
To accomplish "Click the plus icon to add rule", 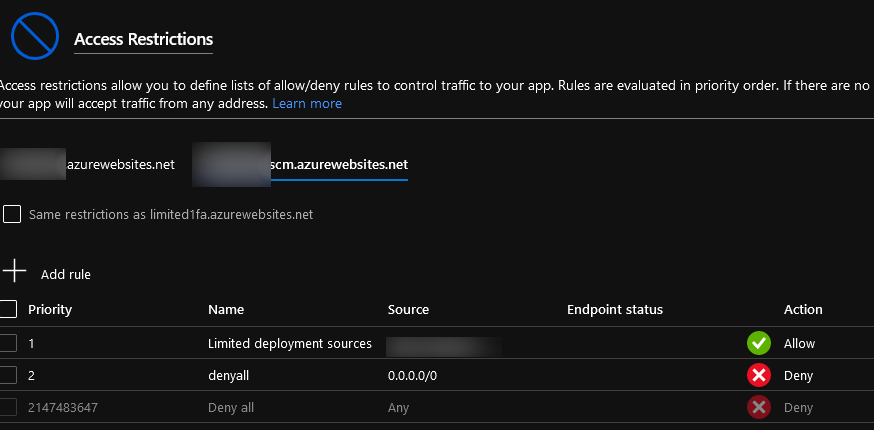I will (14, 272).
